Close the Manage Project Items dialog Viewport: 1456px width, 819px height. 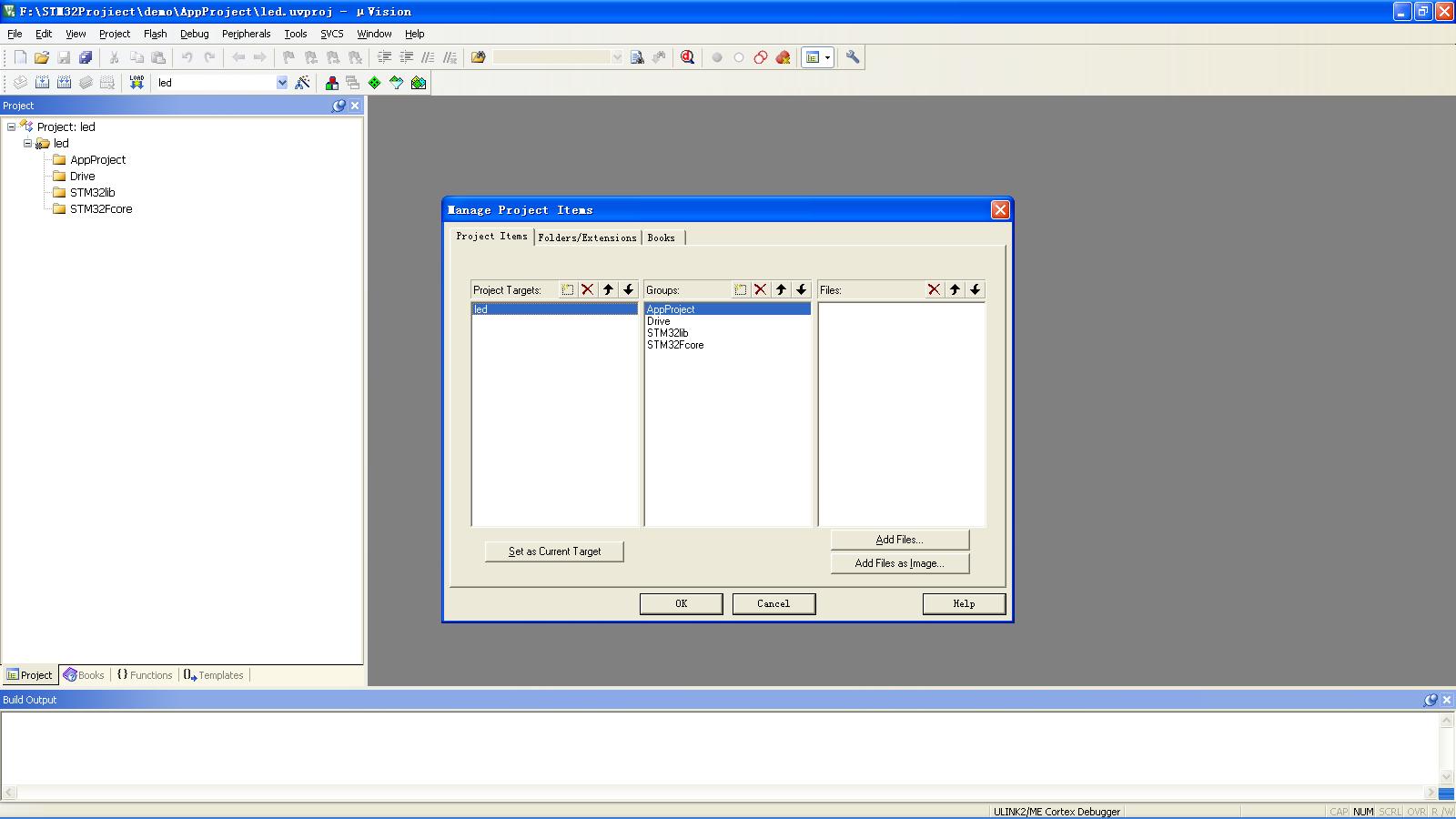(x=1000, y=209)
